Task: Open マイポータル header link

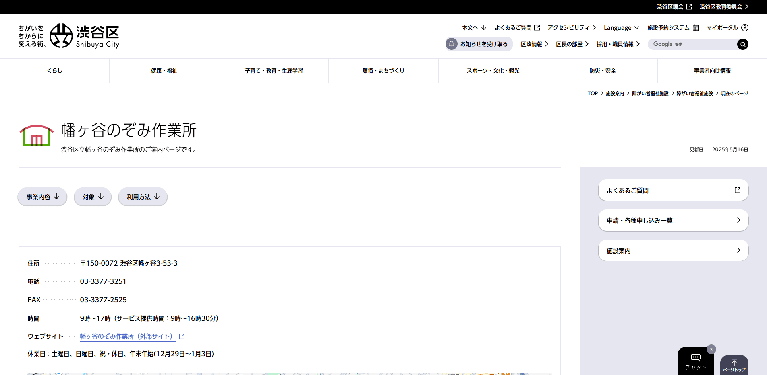Action: pyautogui.click(x=727, y=27)
